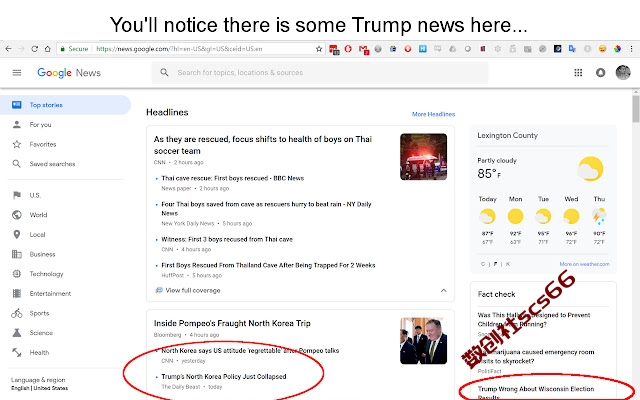Select Thu thunderstorm forecast
640x400 pixels.
coord(599,220)
